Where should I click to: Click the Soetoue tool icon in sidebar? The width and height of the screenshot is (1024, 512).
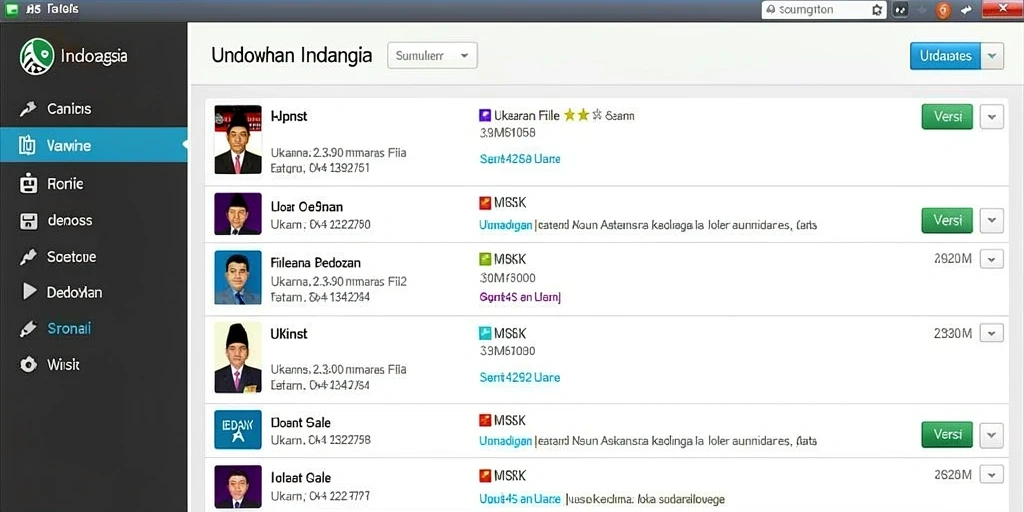pos(28,257)
